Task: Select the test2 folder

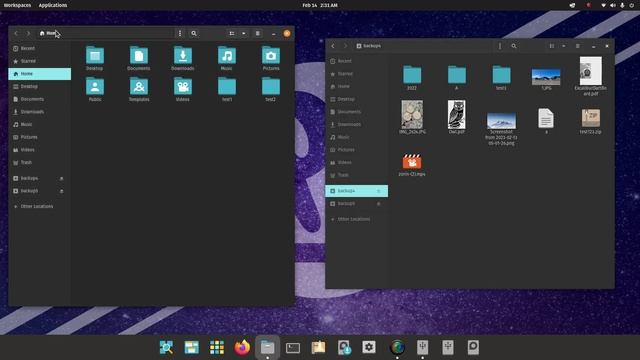Action: click(271, 87)
